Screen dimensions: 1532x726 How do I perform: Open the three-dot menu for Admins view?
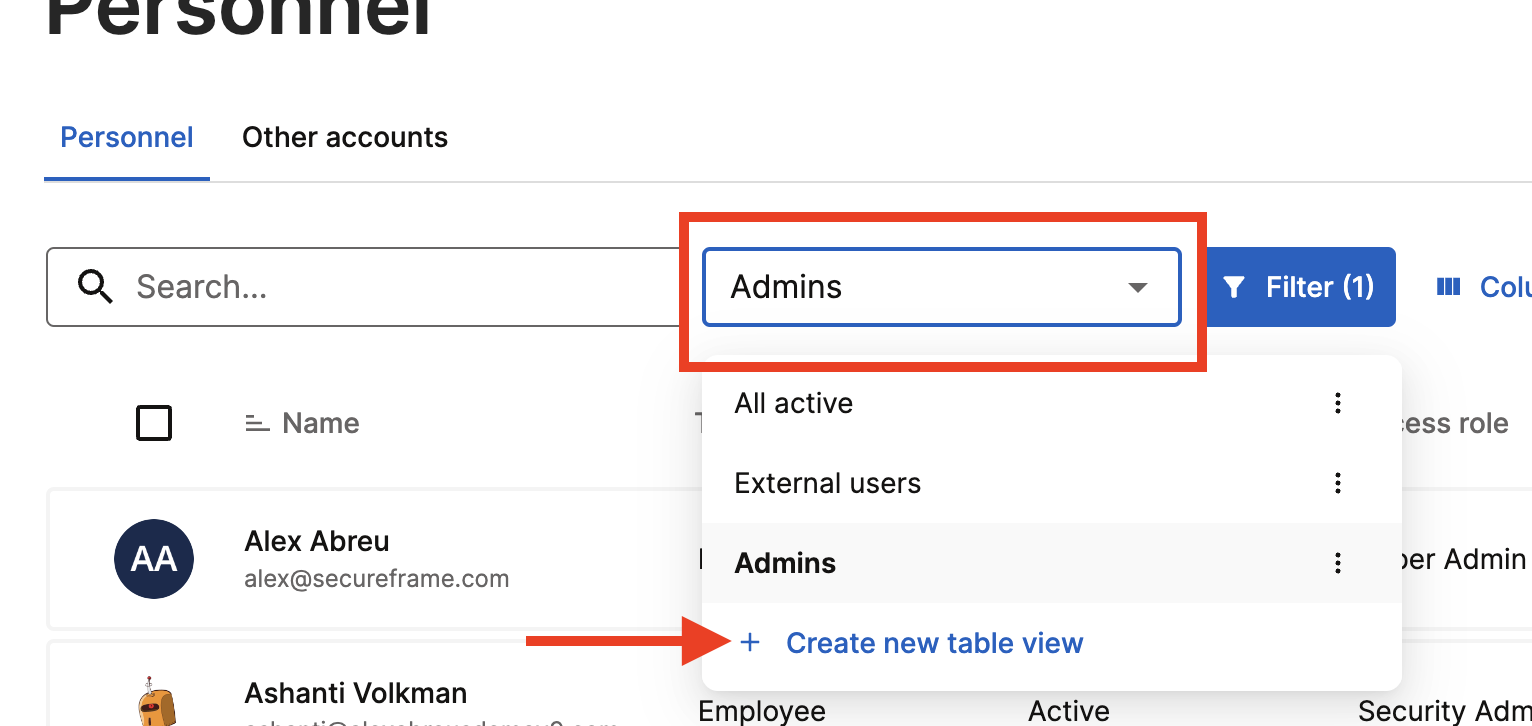(x=1337, y=563)
